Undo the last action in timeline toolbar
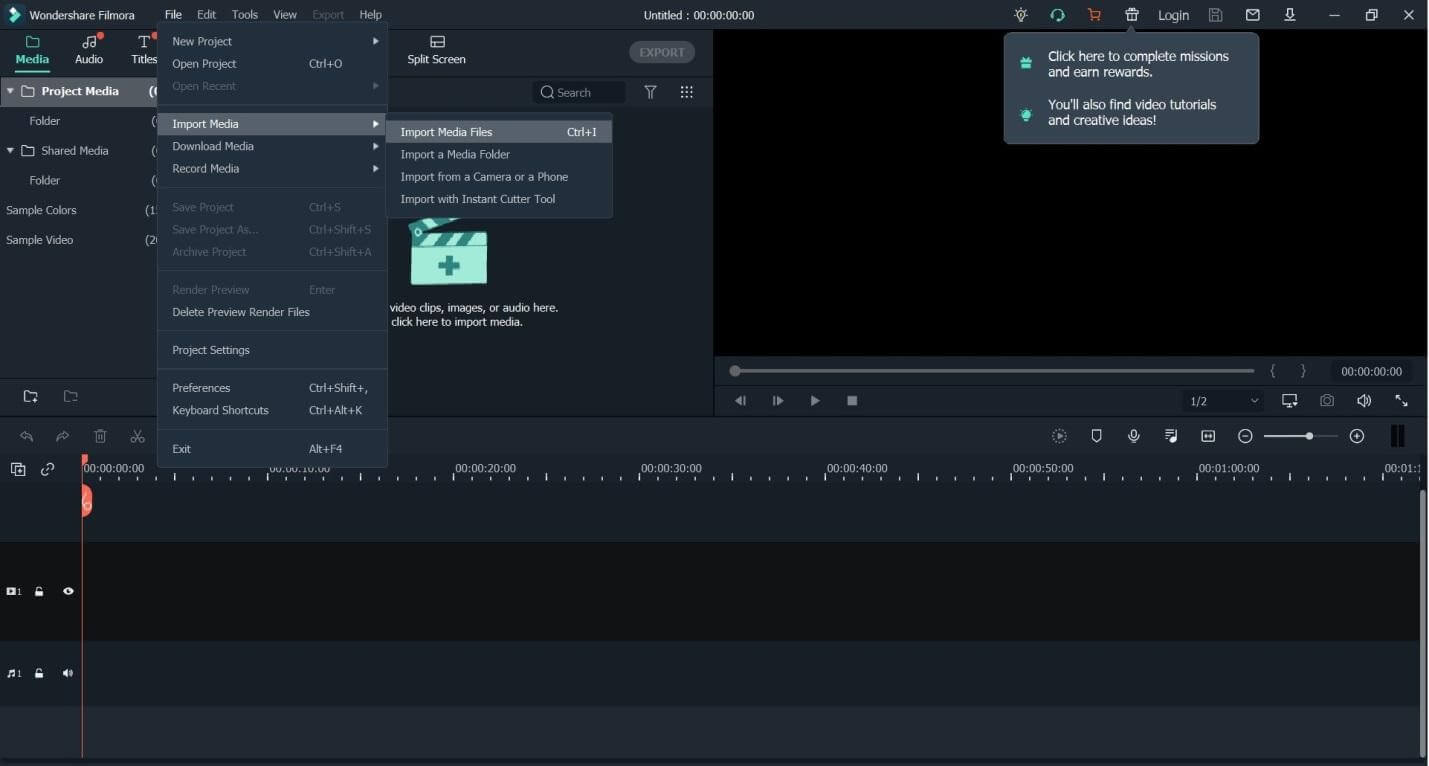The image size is (1429, 766). [26, 436]
